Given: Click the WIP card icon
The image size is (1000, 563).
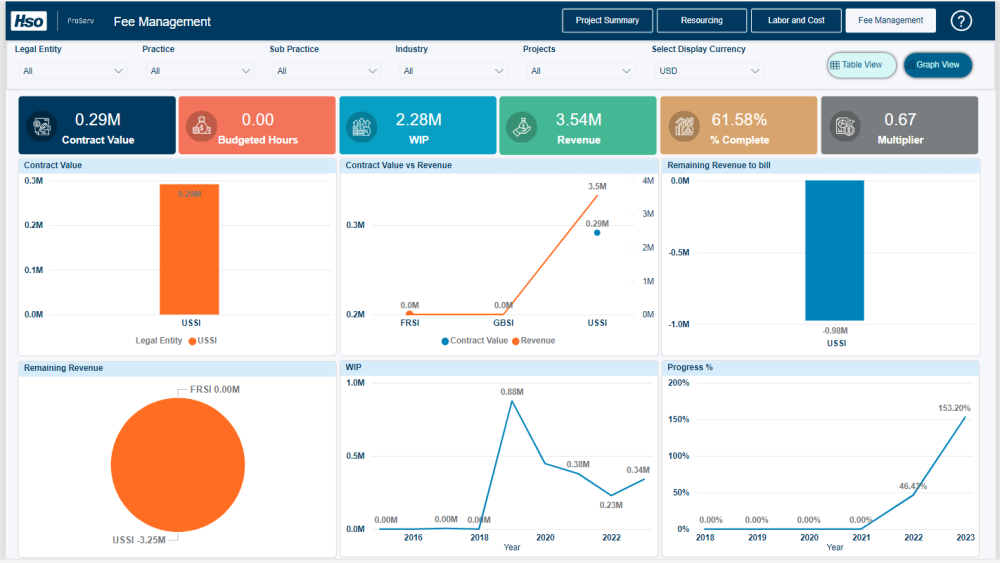Looking at the screenshot, I should [x=362, y=126].
